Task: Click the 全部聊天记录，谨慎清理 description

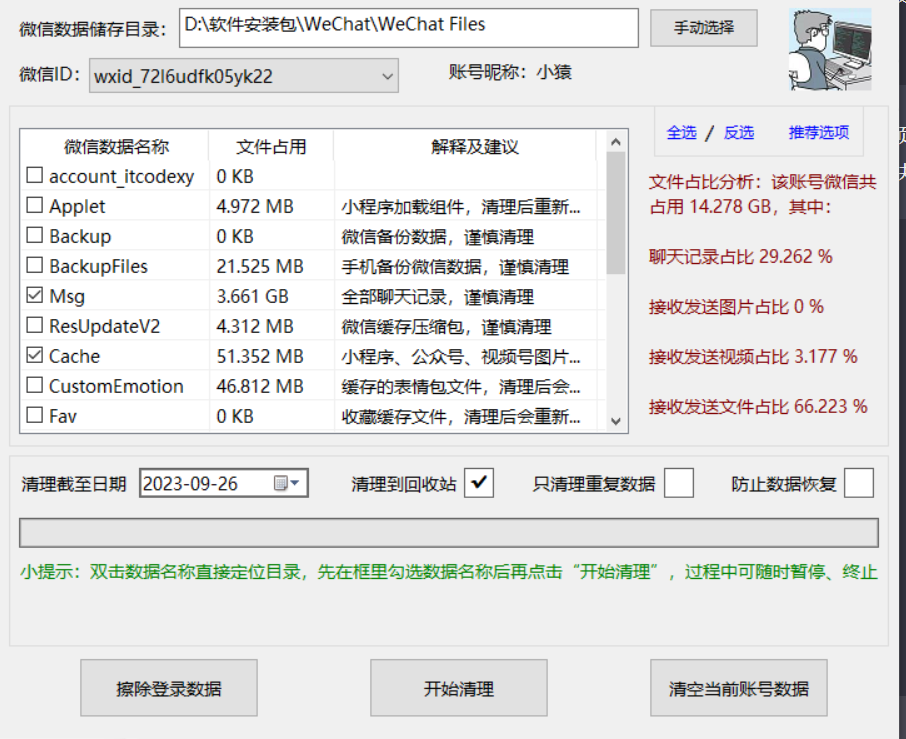Action: point(437,297)
